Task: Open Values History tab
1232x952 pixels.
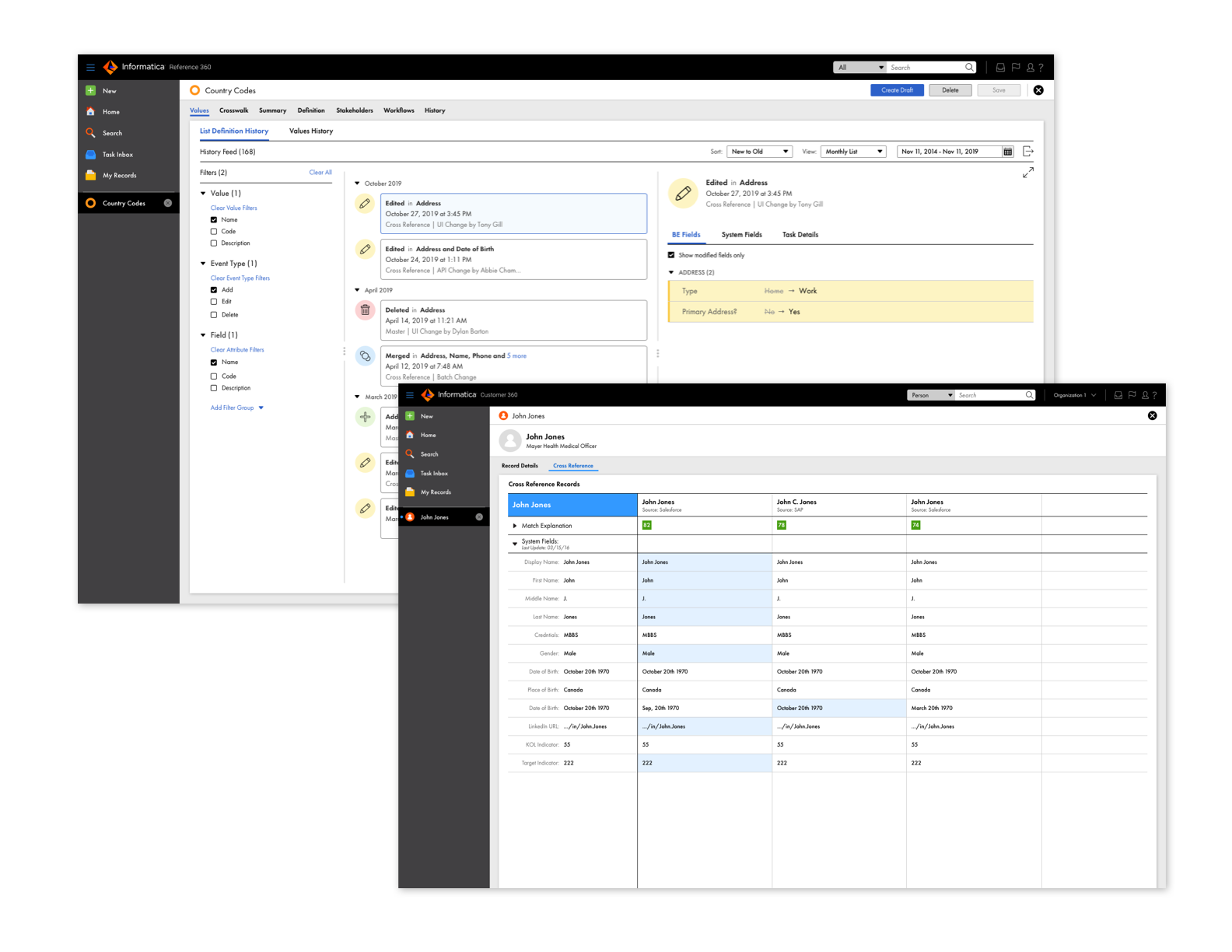Action: (311, 131)
